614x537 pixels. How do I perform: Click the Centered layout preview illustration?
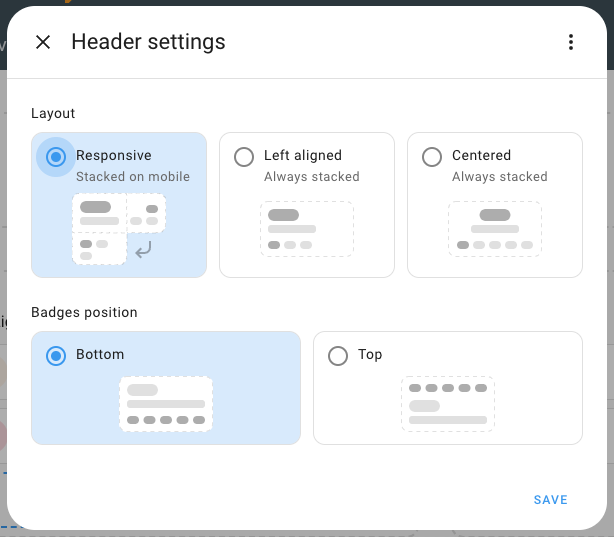pos(494,229)
